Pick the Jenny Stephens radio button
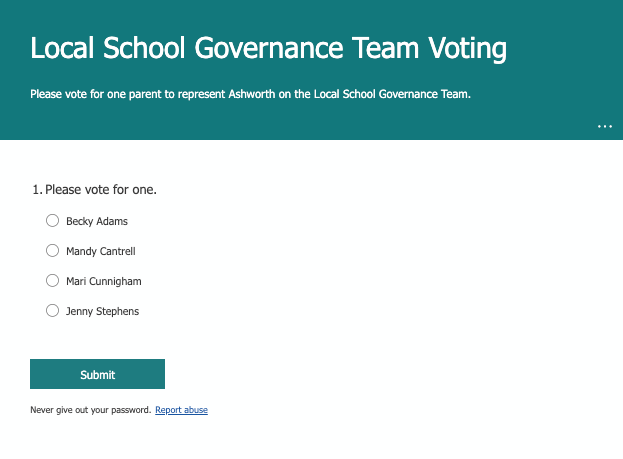Viewport: 623px width, 459px height. [53, 311]
